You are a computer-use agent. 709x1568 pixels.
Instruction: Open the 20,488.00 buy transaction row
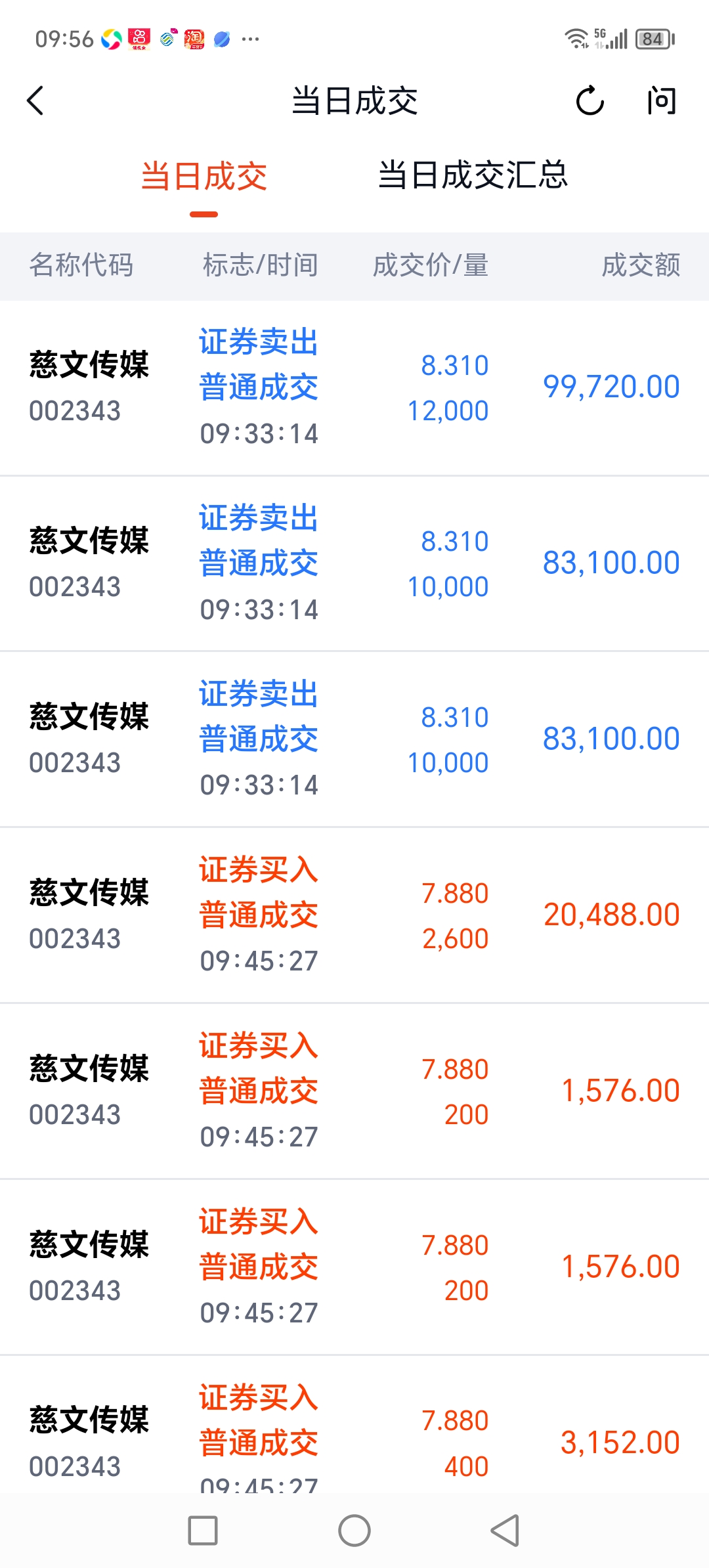click(354, 915)
